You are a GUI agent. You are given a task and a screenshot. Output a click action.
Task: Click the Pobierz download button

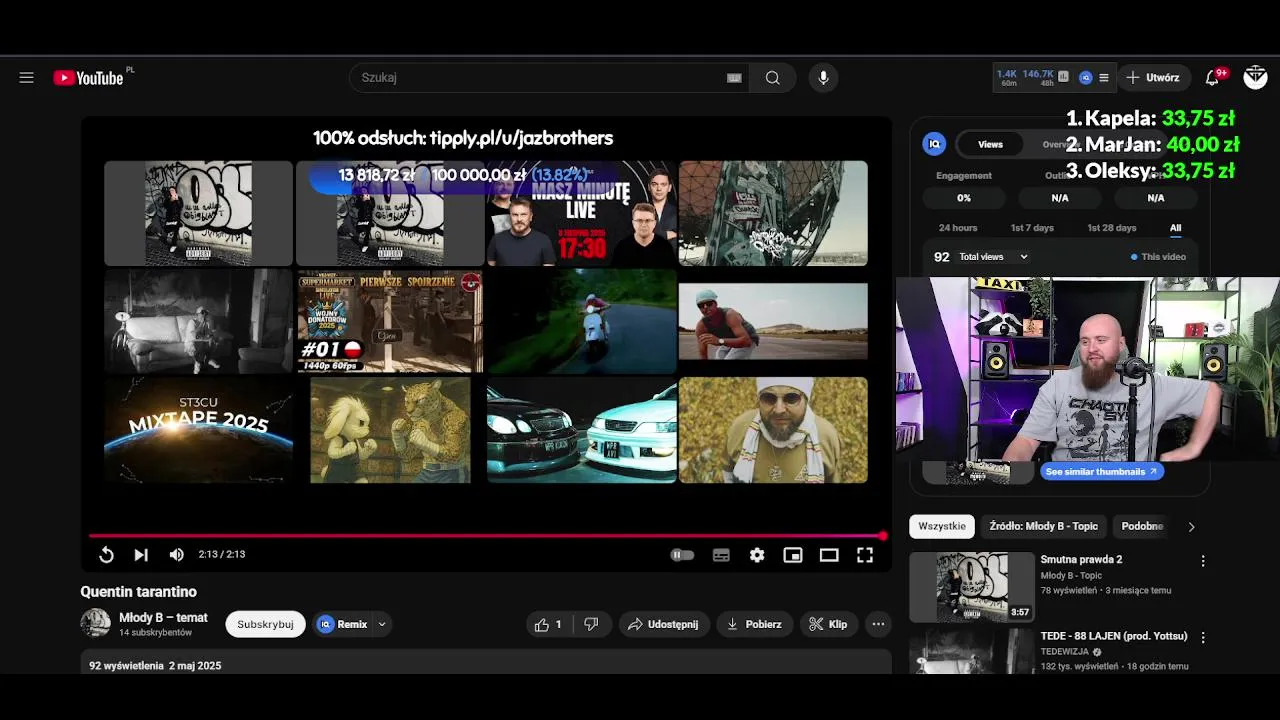point(755,624)
